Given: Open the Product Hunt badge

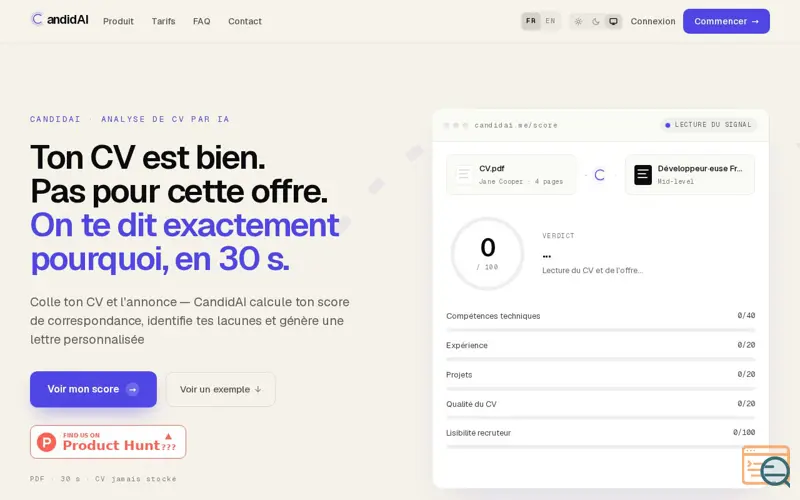Looking at the screenshot, I should (x=108, y=442).
